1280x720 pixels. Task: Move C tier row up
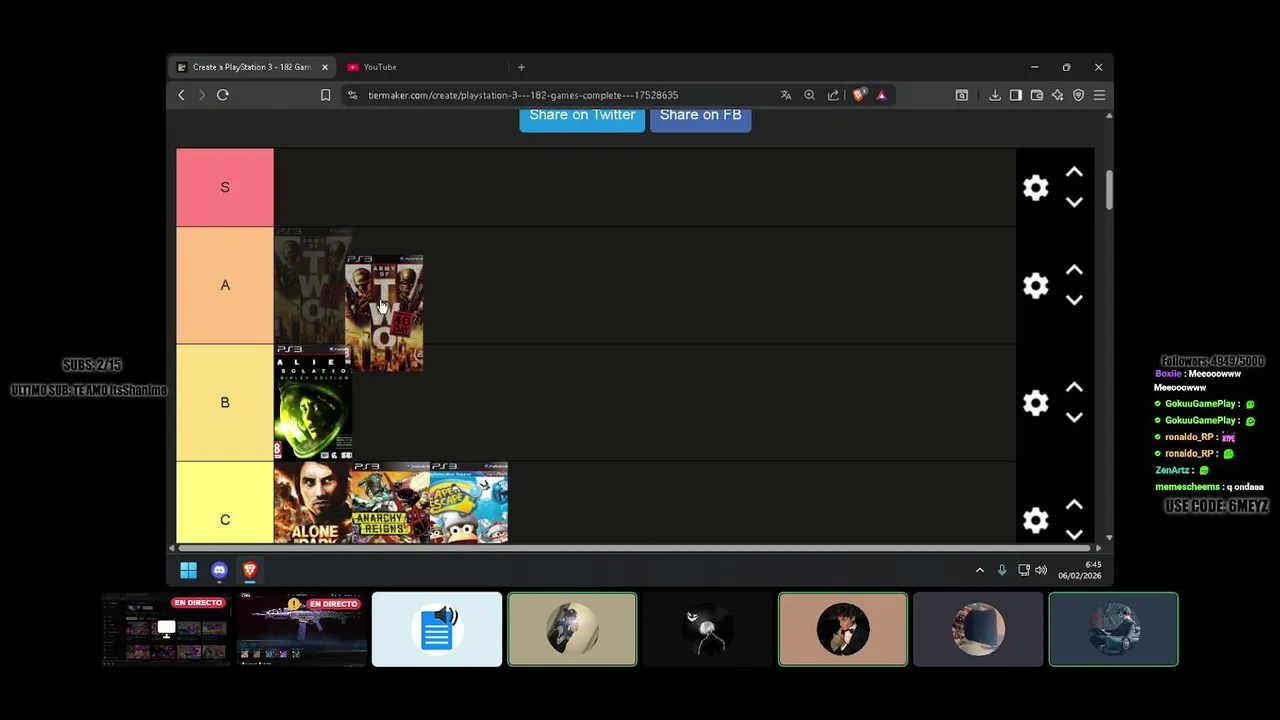[x=1074, y=505]
